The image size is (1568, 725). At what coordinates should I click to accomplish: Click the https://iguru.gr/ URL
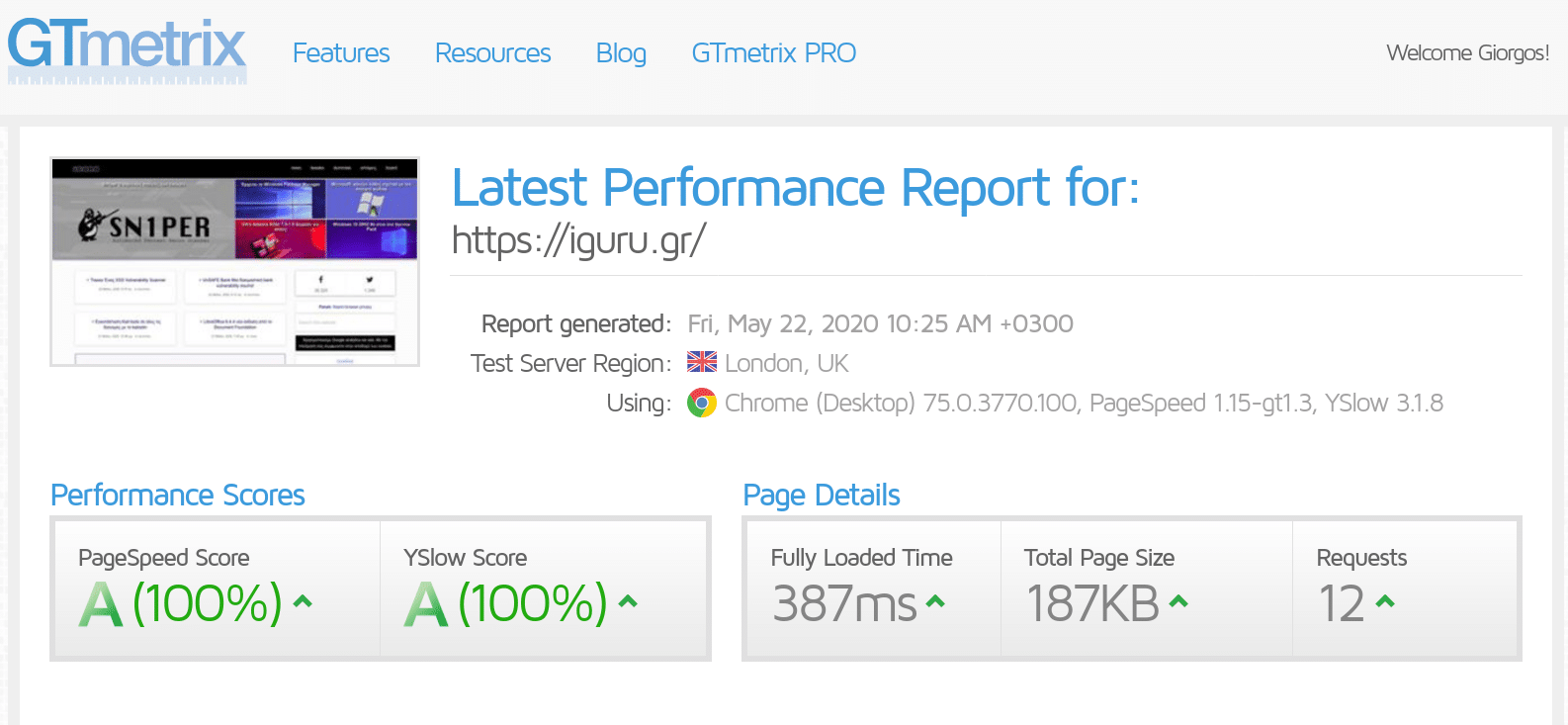(x=579, y=240)
